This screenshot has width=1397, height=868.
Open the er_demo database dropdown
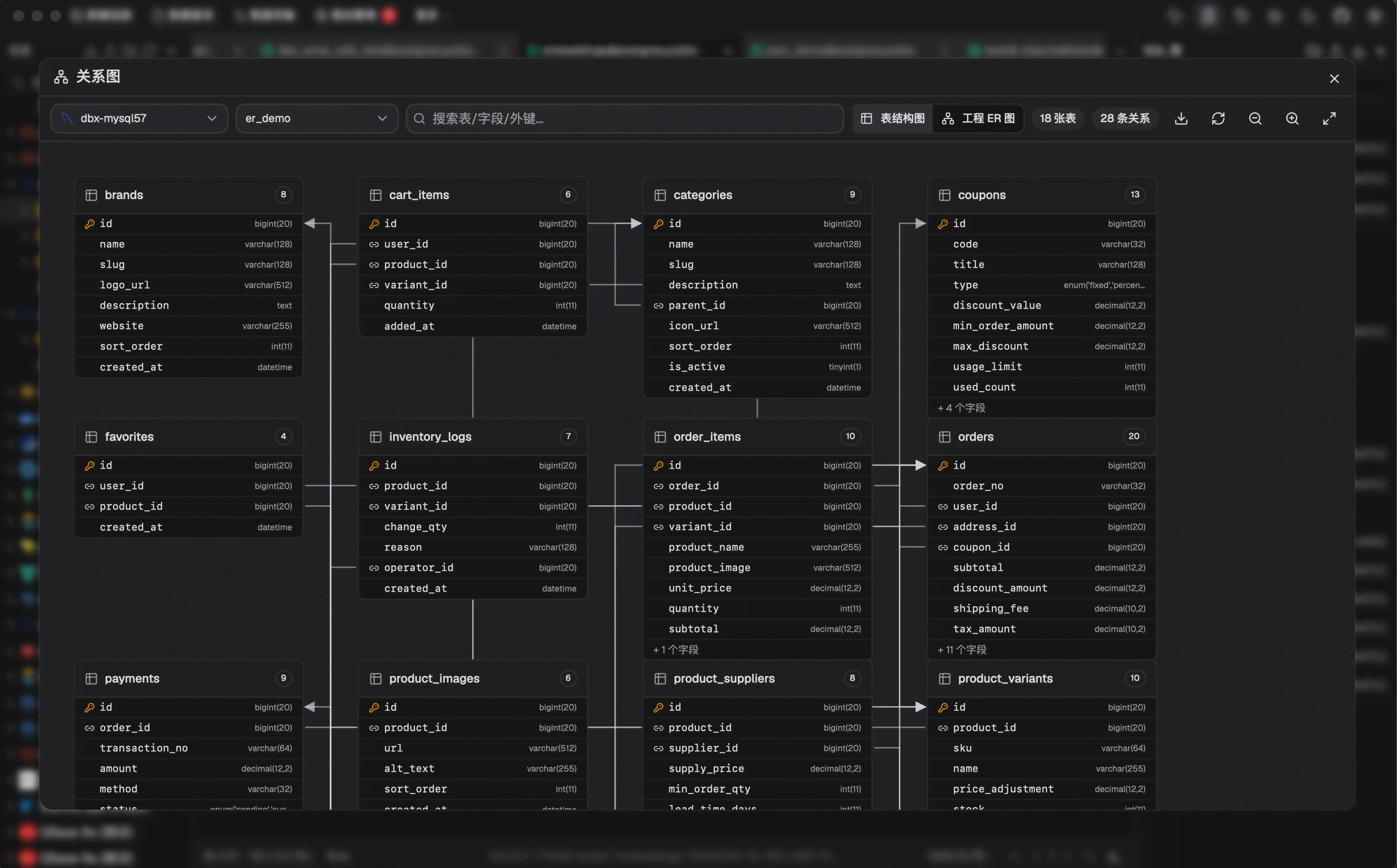(317, 118)
